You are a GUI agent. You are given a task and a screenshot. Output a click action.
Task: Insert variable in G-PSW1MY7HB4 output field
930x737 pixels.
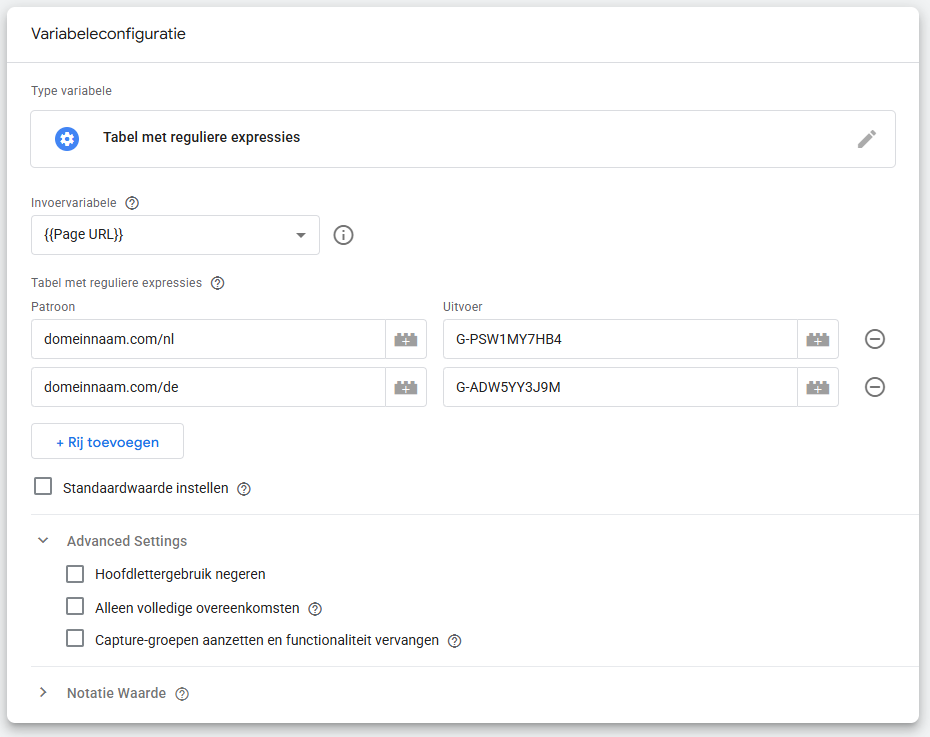point(817,339)
